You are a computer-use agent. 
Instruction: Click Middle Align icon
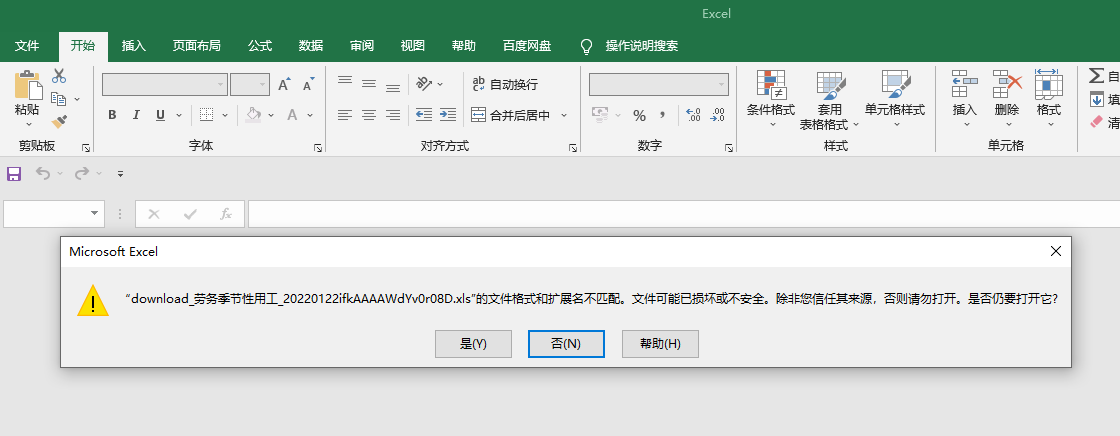coord(369,84)
